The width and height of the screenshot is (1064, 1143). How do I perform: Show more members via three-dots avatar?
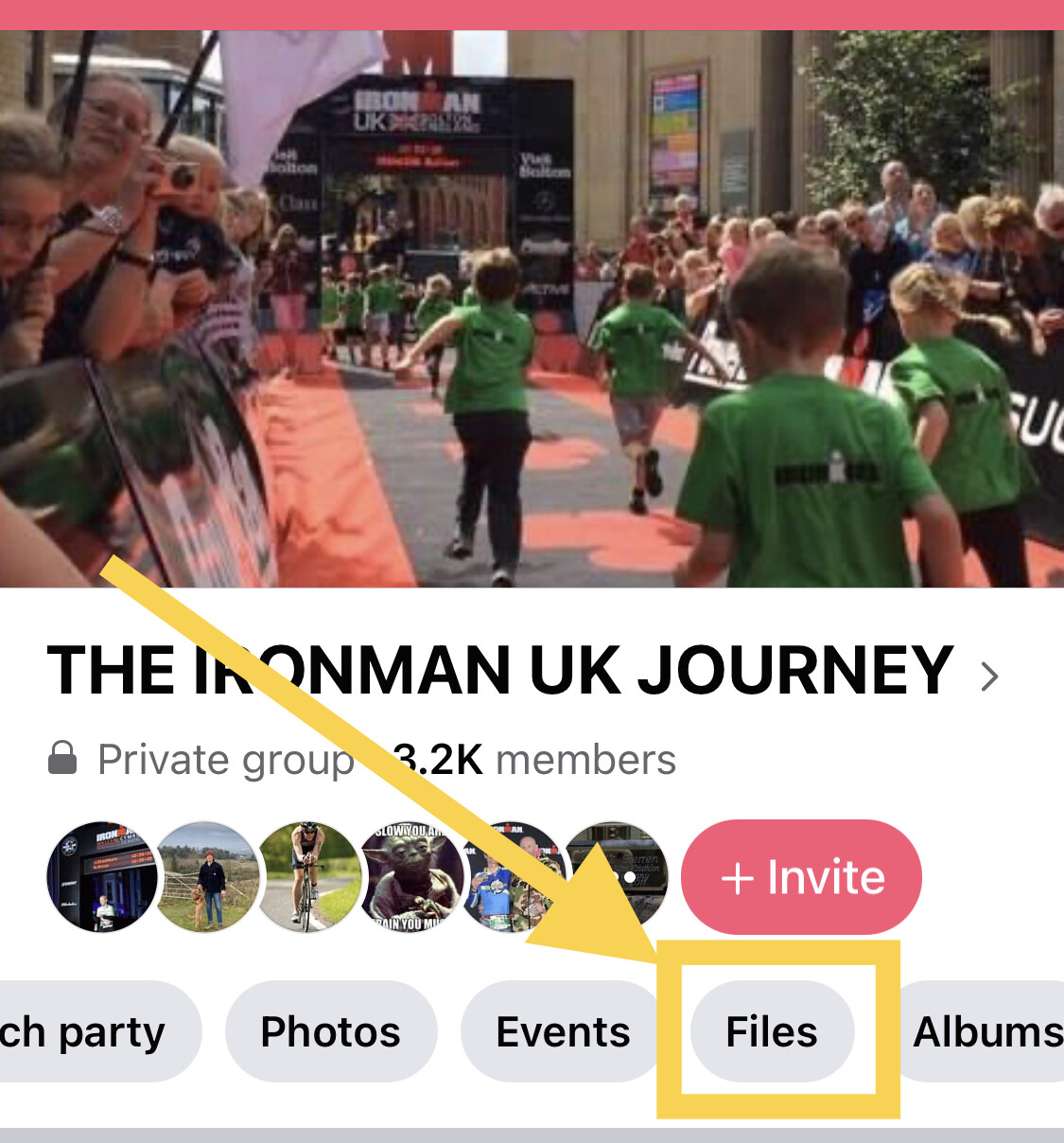pyautogui.click(x=615, y=877)
